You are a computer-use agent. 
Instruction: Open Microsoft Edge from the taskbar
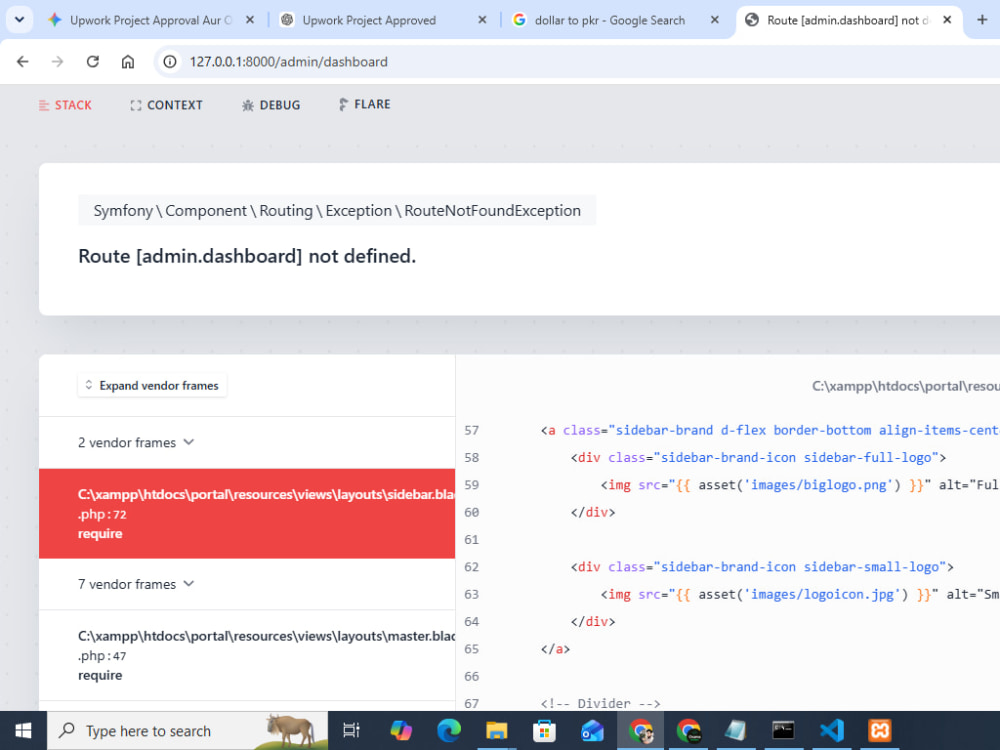coord(449,731)
